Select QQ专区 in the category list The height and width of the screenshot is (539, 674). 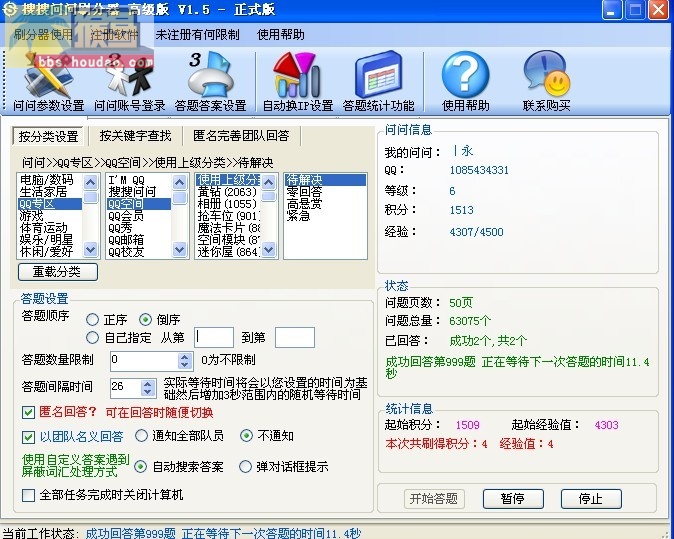[50, 204]
